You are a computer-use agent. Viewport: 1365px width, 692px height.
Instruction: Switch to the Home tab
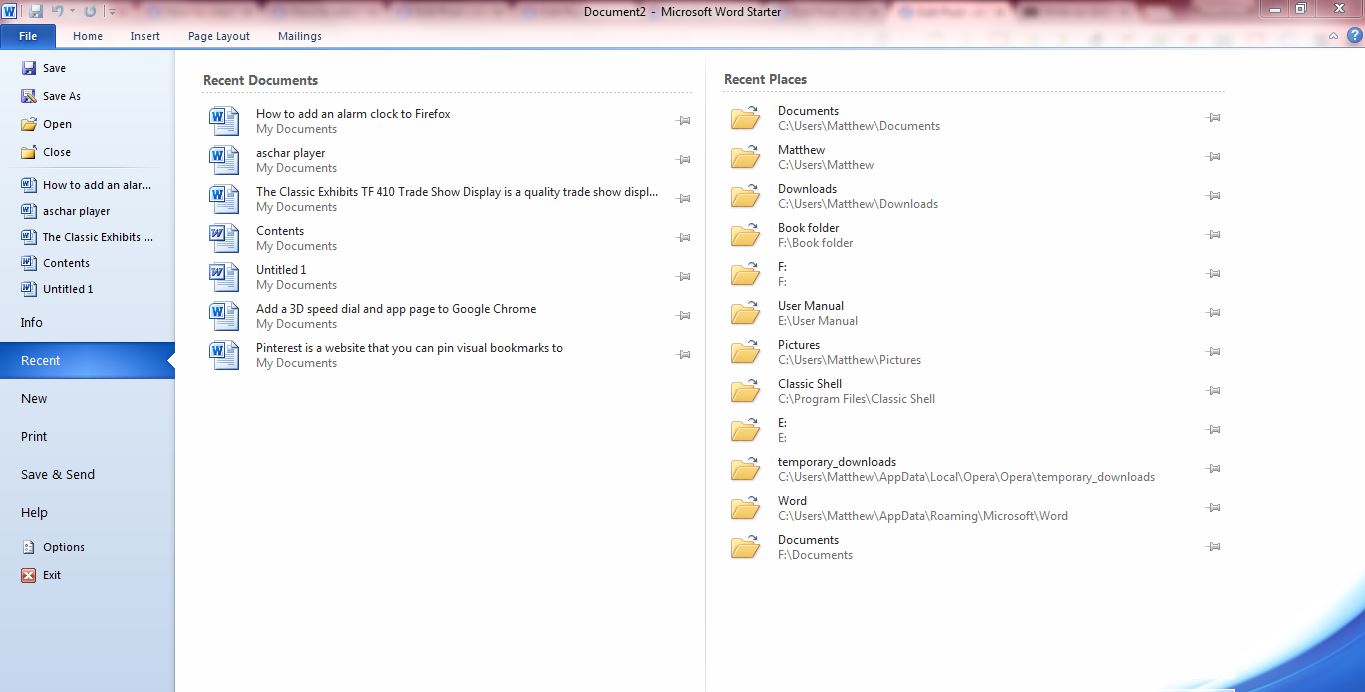[88, 36]
